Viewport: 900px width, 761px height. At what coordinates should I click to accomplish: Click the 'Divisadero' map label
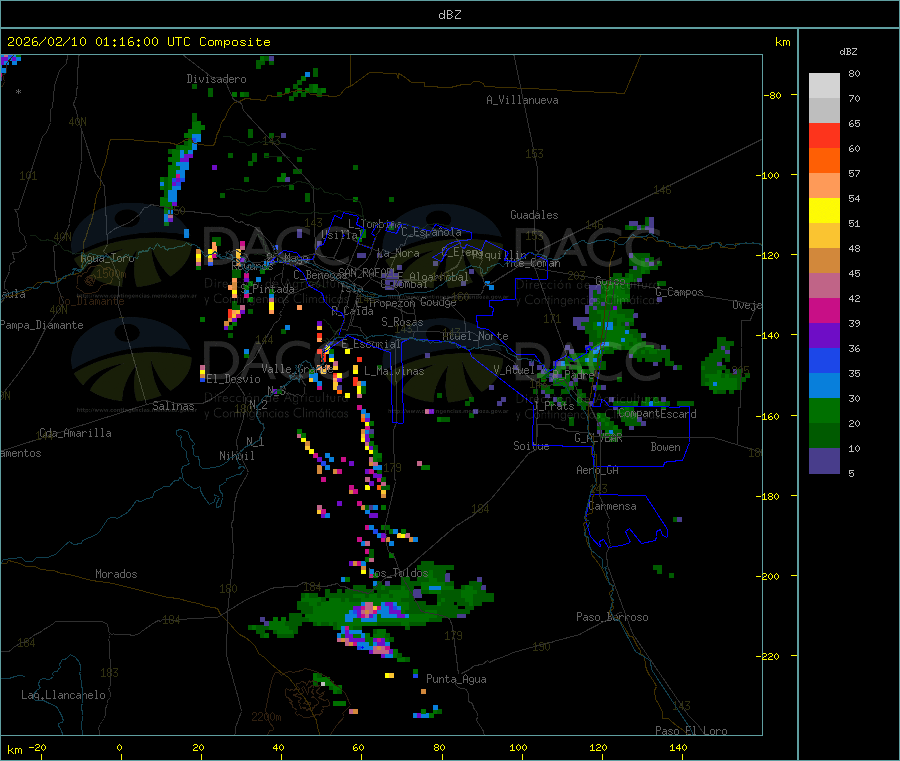tap(216, 79)
